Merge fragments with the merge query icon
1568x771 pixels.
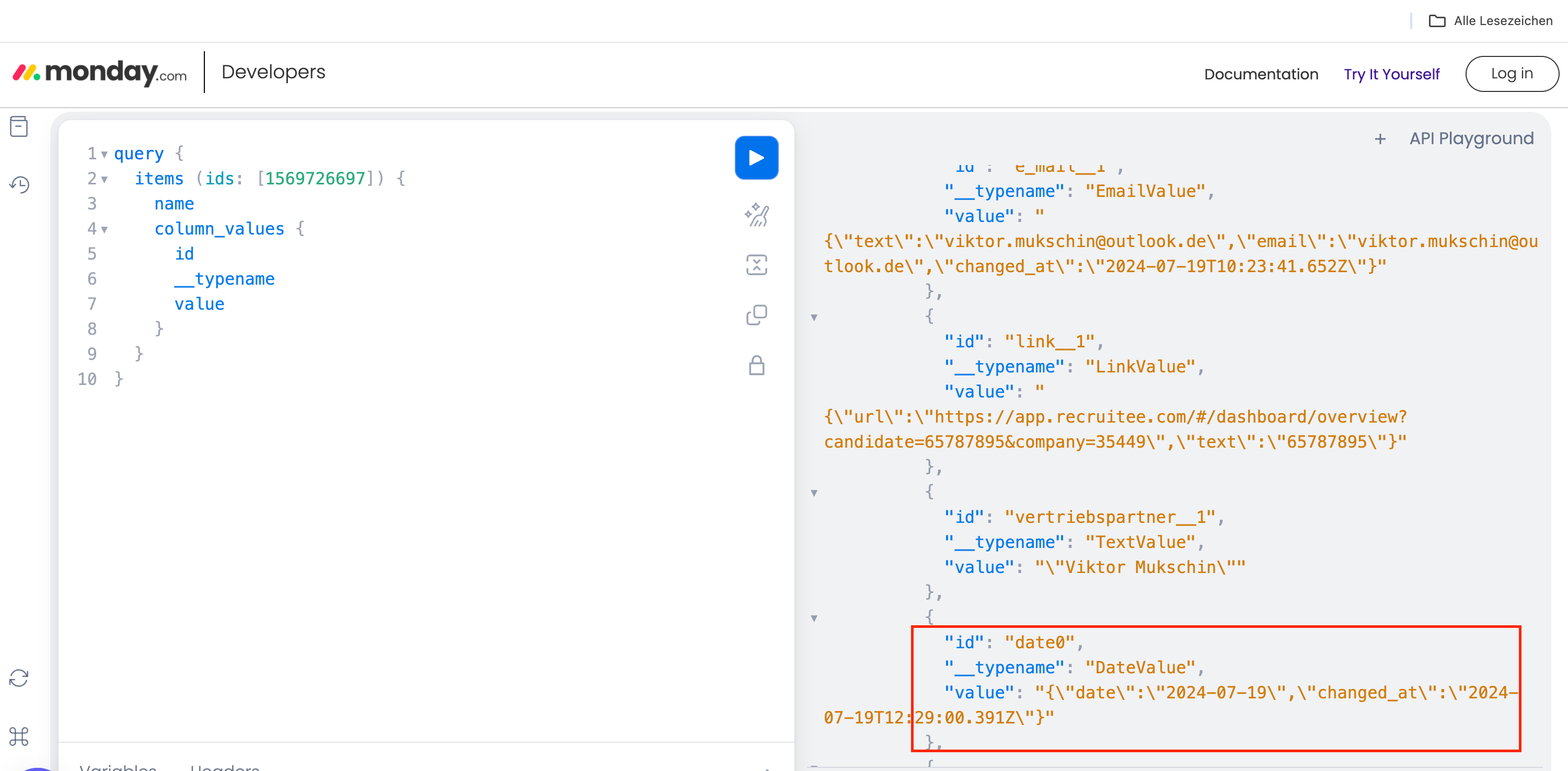756,265
